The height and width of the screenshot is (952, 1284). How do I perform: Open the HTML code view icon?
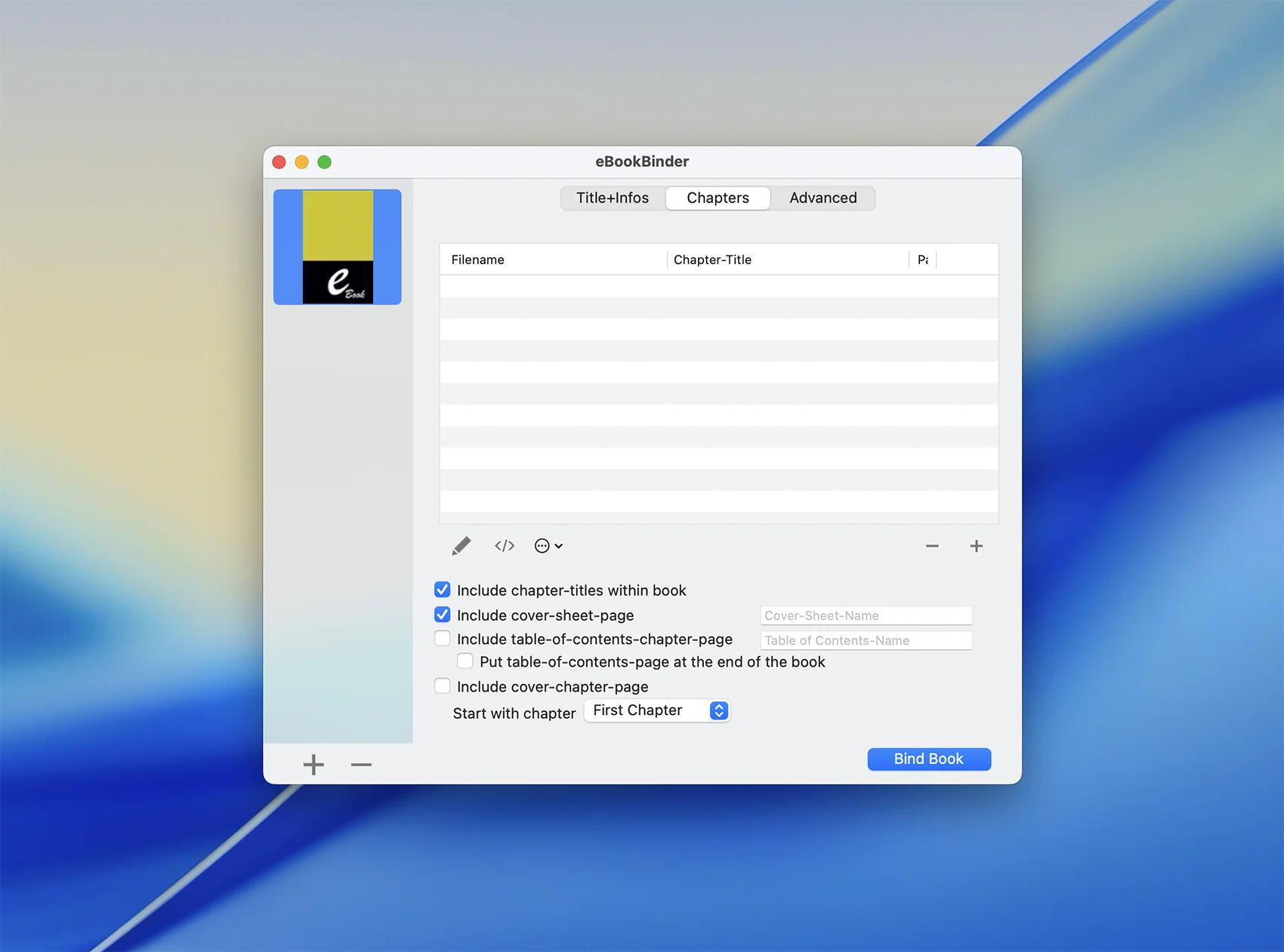pos(505,546)
